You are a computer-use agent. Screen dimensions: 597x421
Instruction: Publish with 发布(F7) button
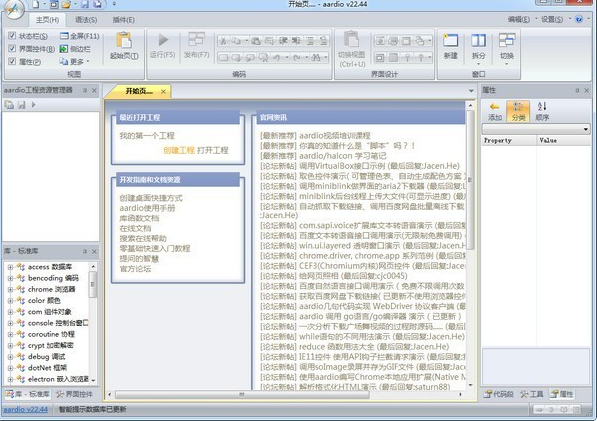coord(196,46)
